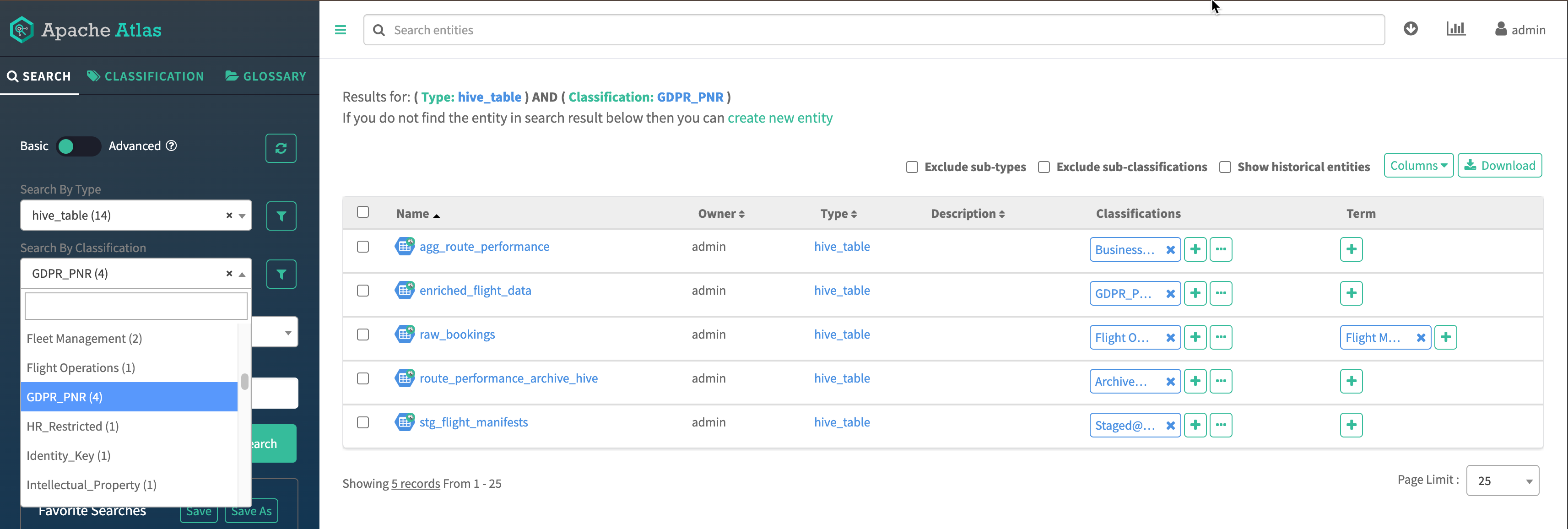The height and width of the screenshot is (529, 1568).
Task: Click the create new entity link
Action: pos(780,118)
